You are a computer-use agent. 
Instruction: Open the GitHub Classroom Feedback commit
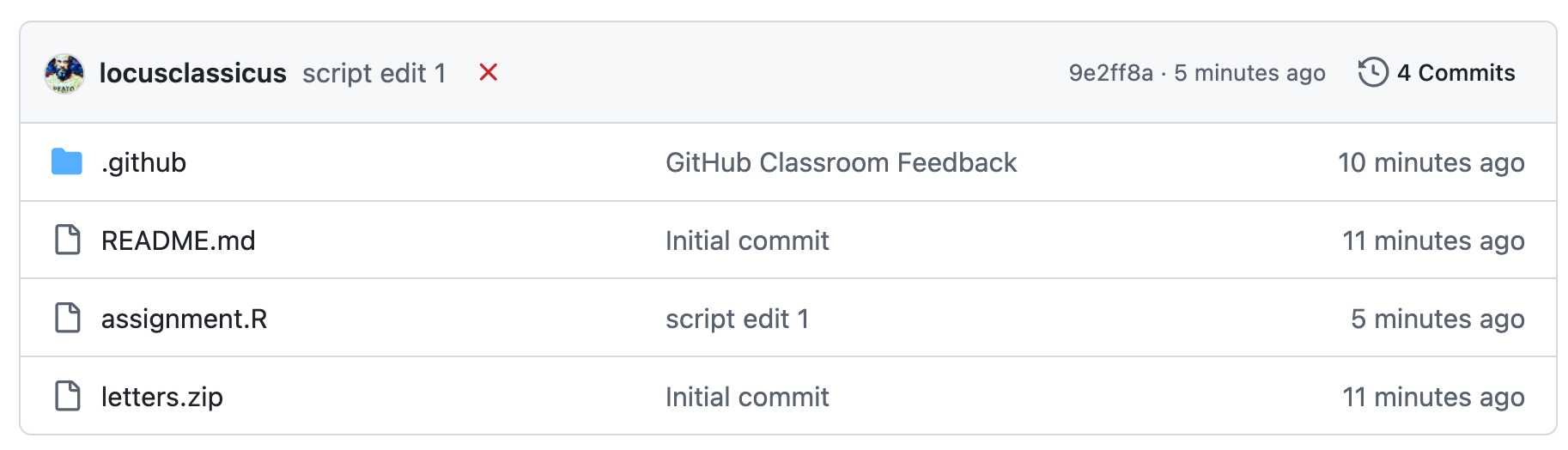841,162
